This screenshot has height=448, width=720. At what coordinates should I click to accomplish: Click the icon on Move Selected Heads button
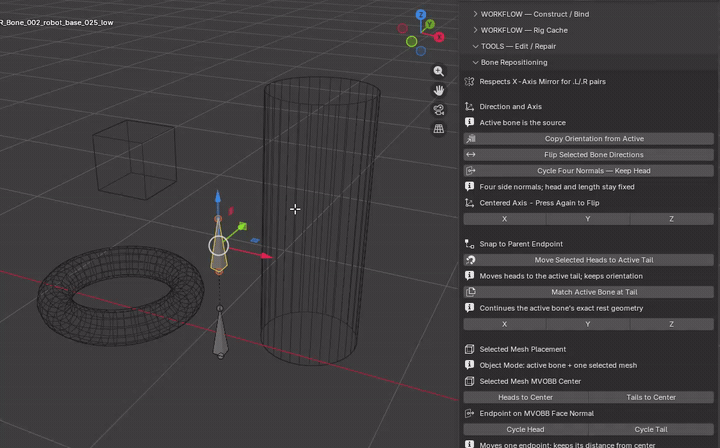[x=471, y=260]
